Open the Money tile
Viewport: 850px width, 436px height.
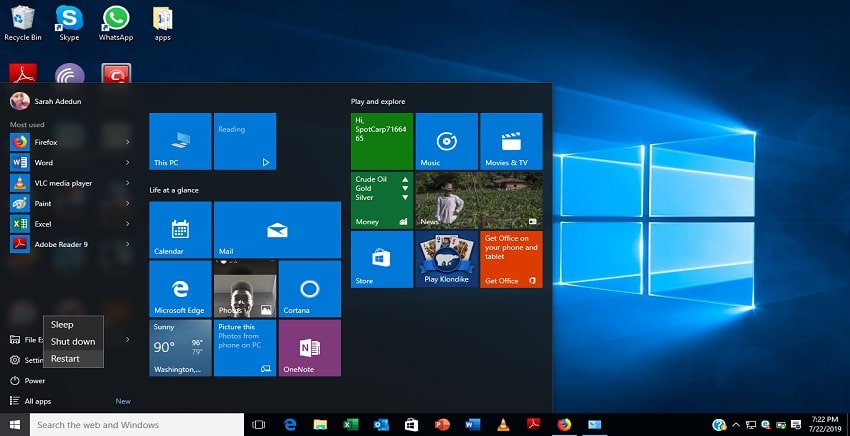382,200
